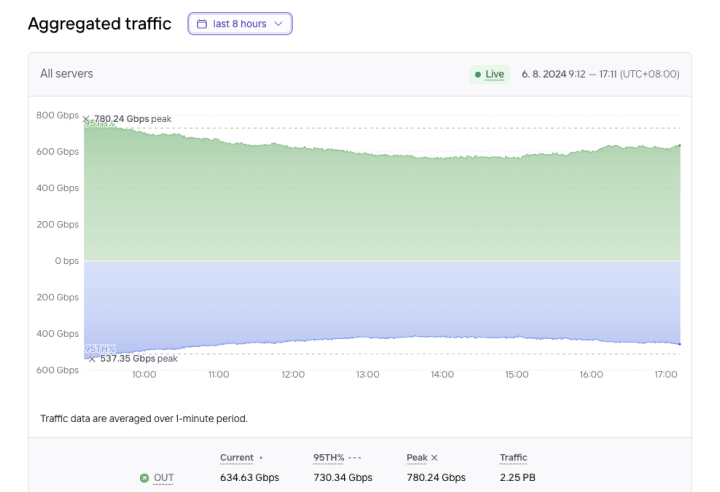Click the latest data point on green line
This screenshot has width=720, height=492.
pos(680,146)
